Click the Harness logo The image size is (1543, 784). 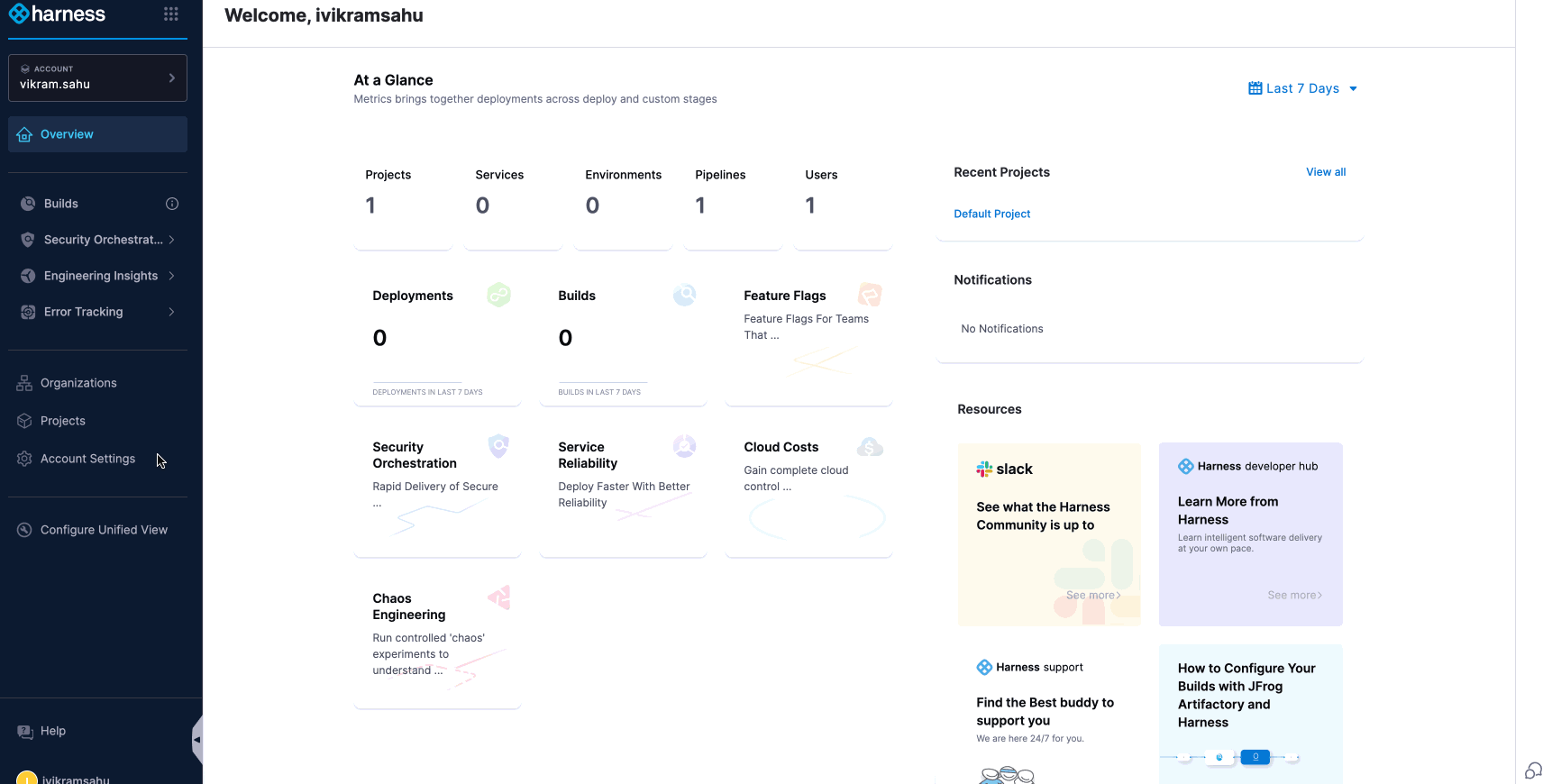coord(58,14)
